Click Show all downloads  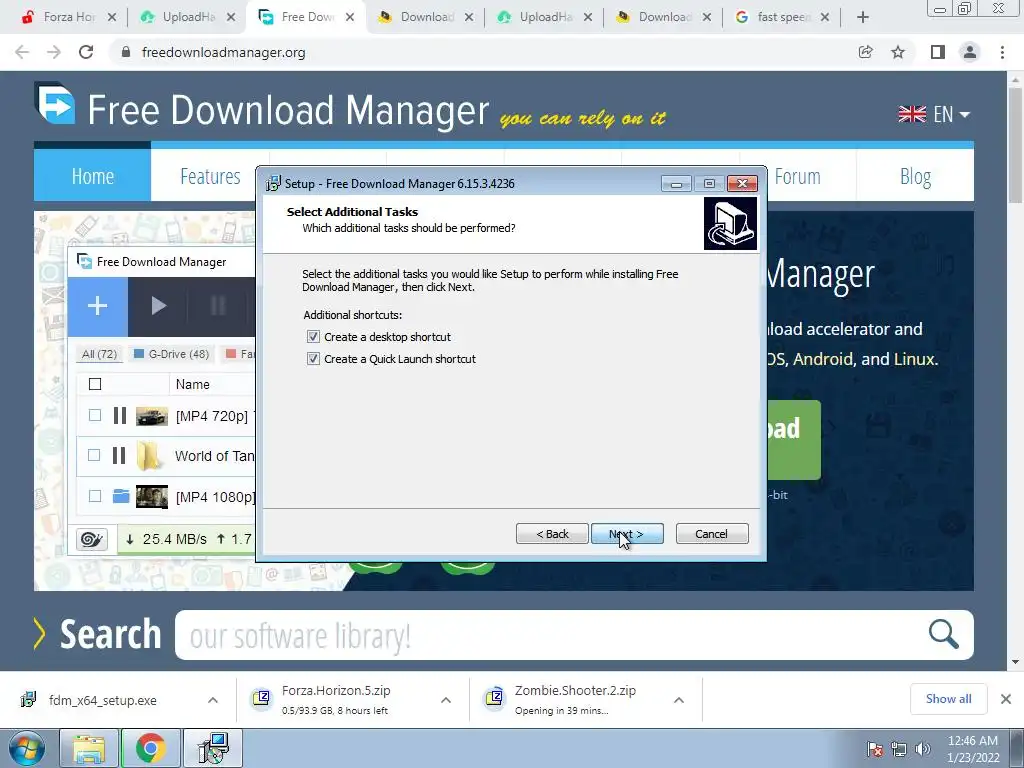[948, 699]
